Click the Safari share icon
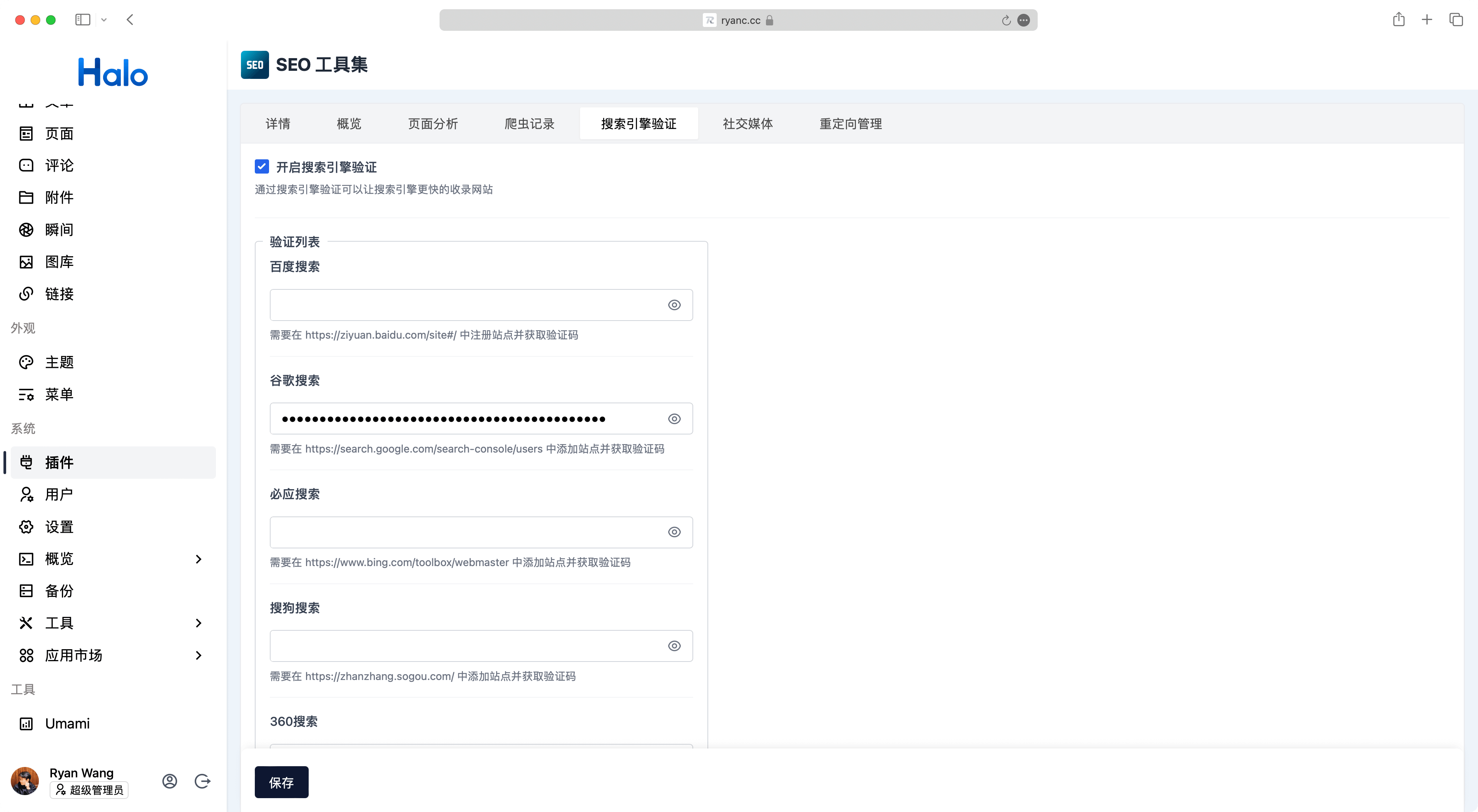The height and width of the screenshot is (812, 1478). [x=1398, y=20]
